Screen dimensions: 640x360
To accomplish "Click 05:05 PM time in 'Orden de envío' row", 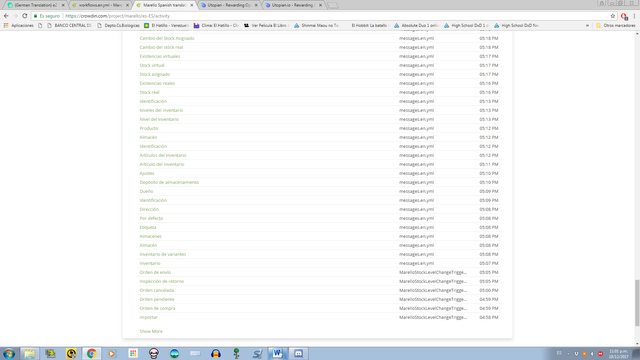I will 489,272.
